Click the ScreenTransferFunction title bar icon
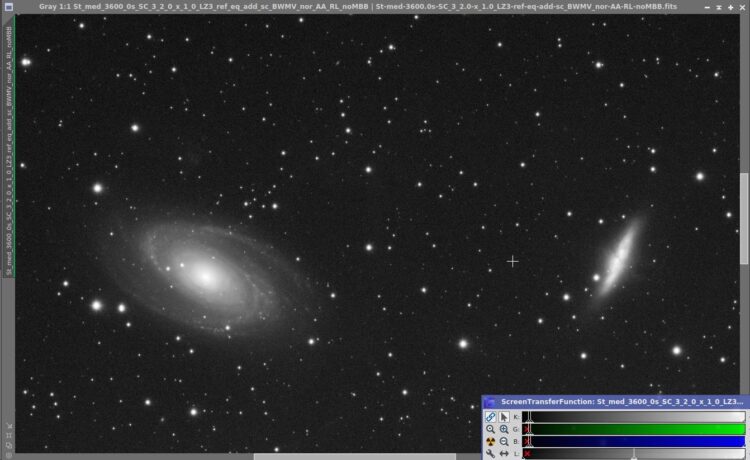Image resolution: width=750 pixels, height=460 pixels. click(x=489, y=402)
